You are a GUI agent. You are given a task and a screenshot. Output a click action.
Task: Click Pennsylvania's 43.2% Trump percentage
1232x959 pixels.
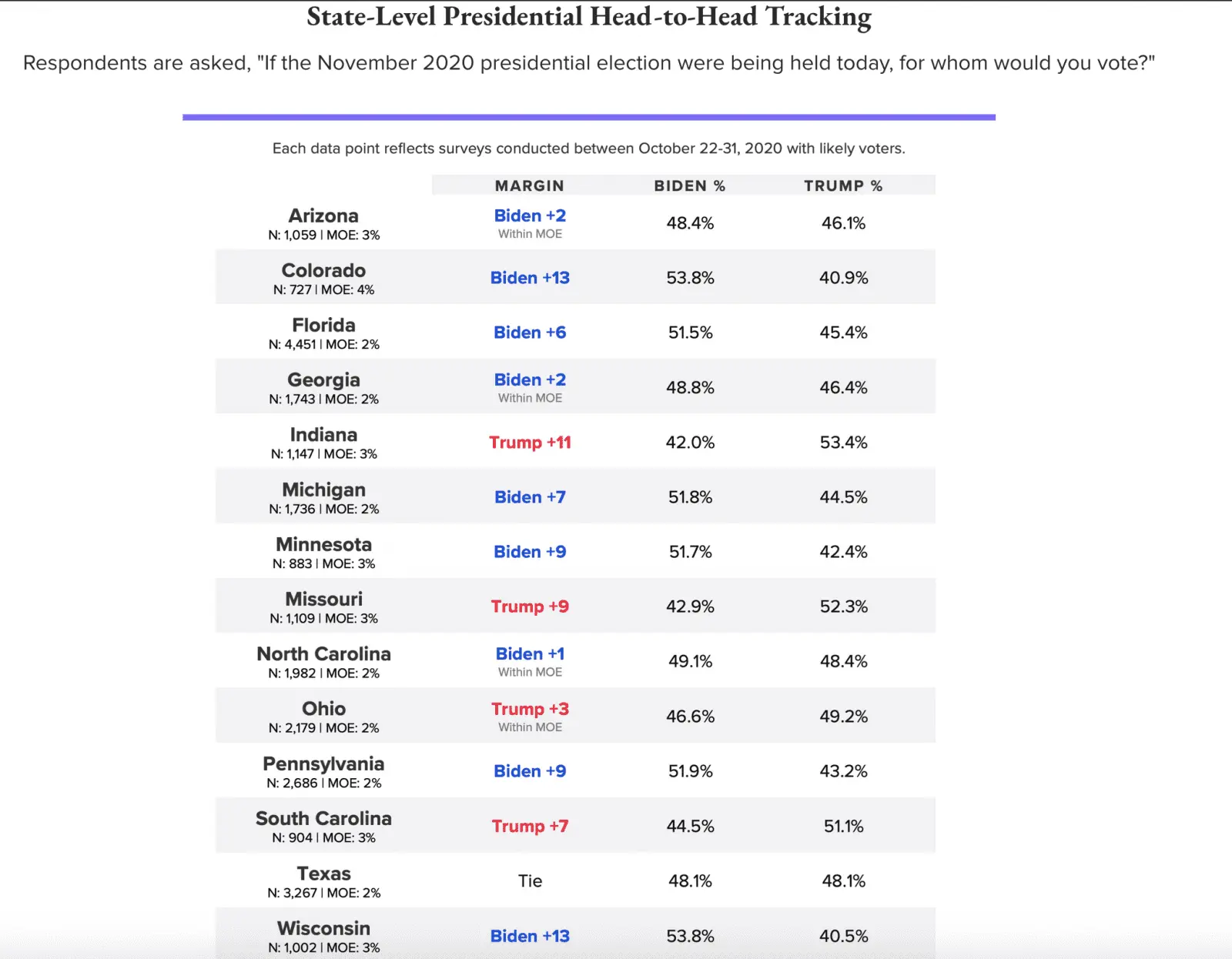pos(843,771)
